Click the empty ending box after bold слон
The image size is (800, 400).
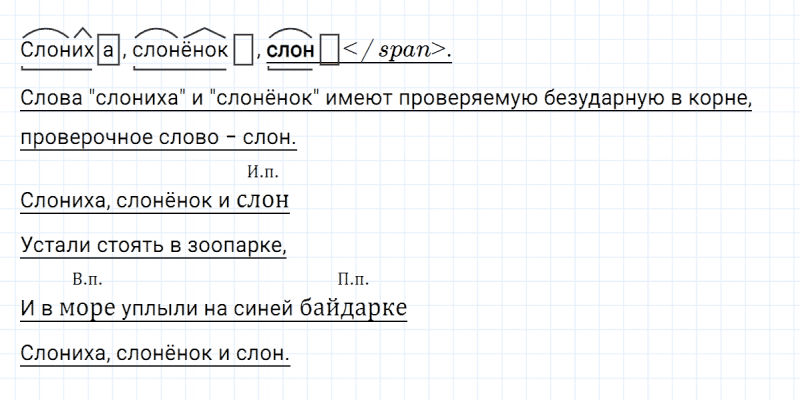coord(327,48)
